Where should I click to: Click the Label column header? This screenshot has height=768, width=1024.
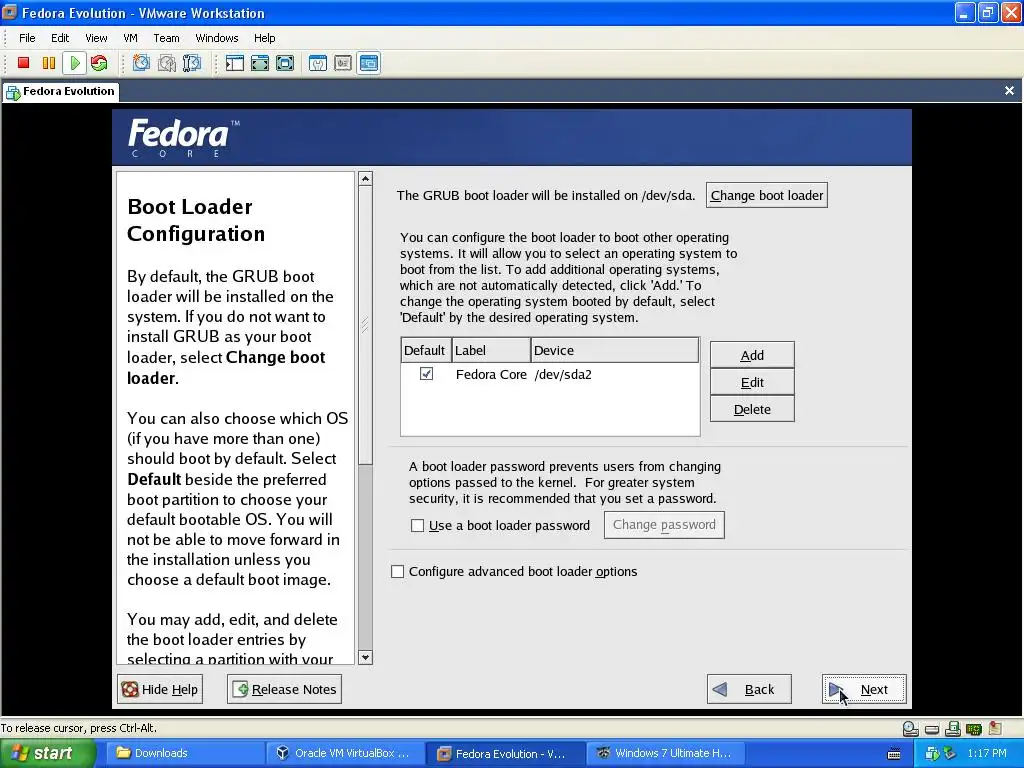pyautogui.click(x=491, y=350)
